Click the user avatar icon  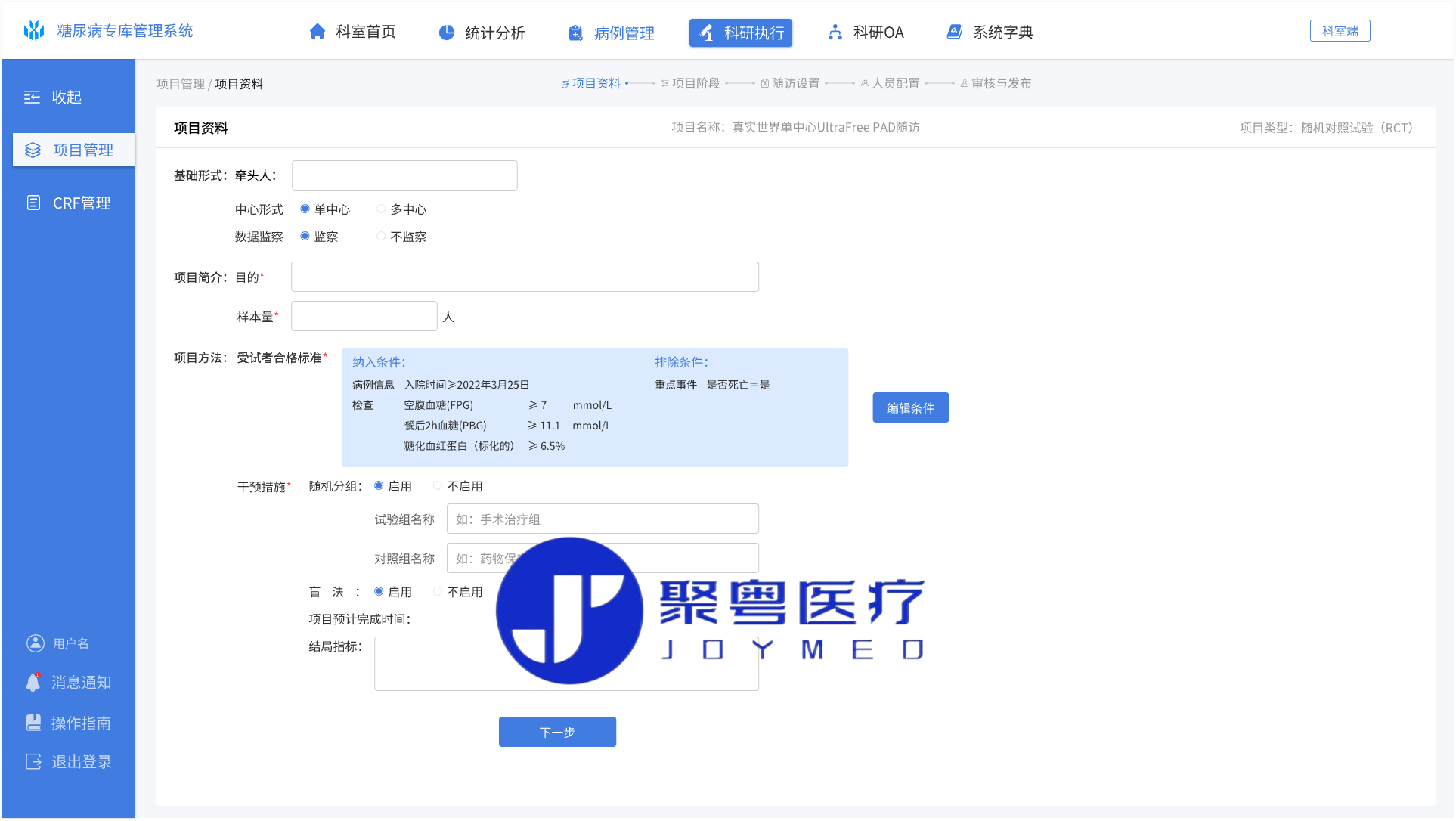pos(35,643)
